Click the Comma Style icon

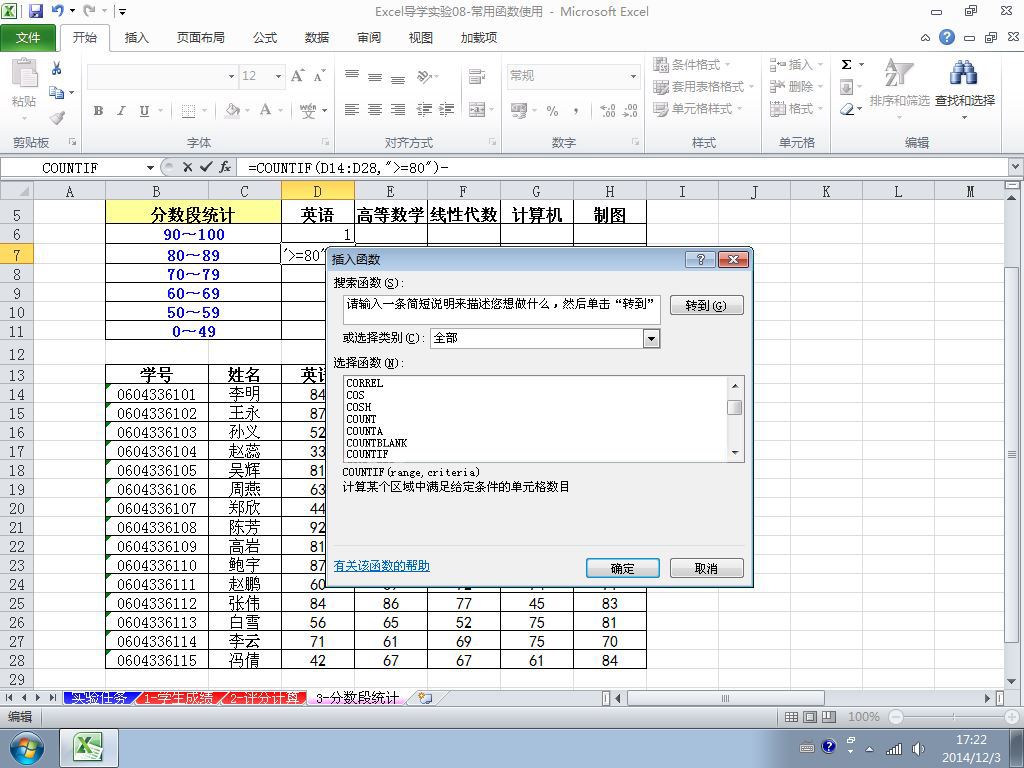tap(575, 111)
